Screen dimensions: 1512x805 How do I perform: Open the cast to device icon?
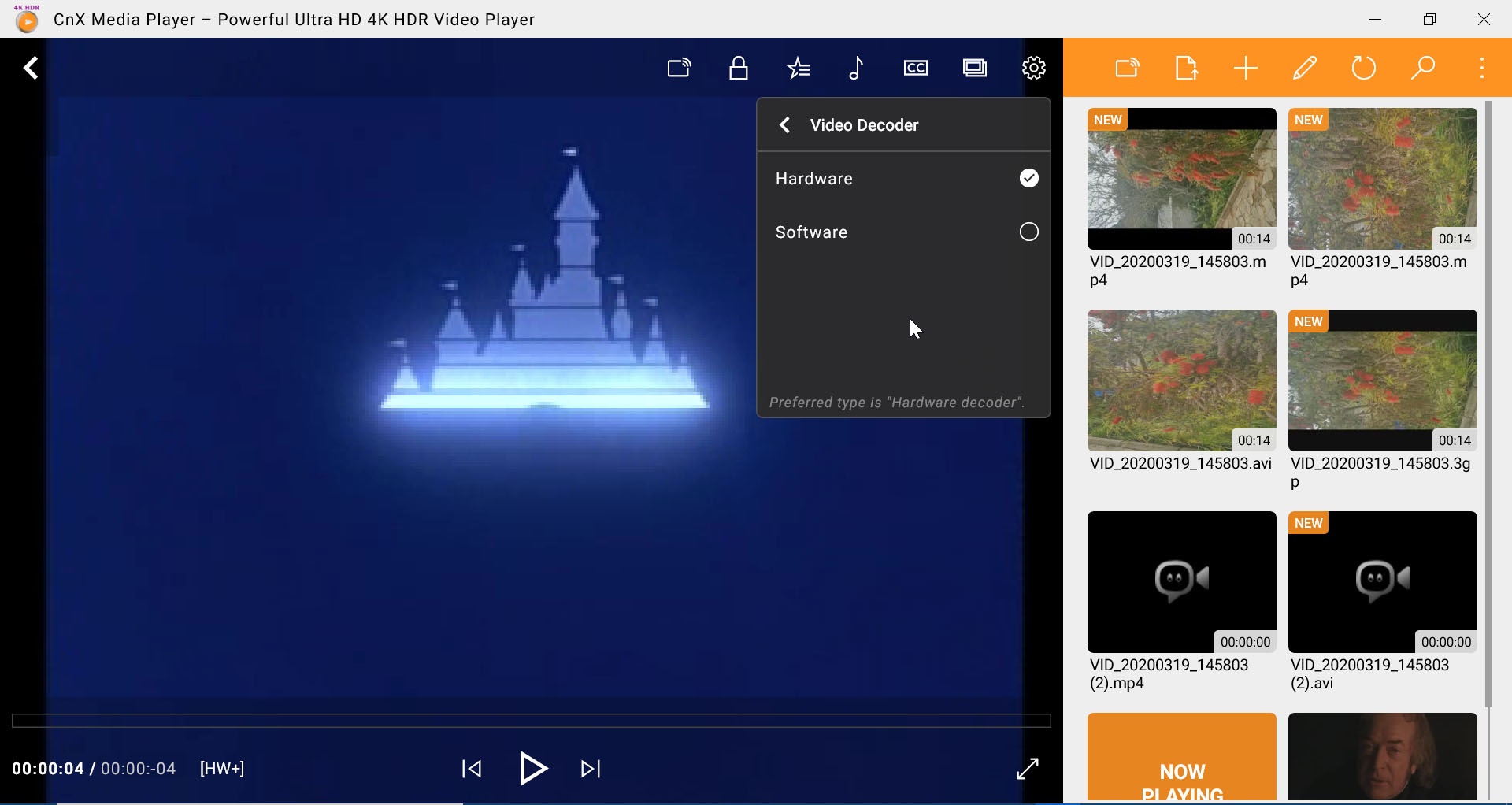click(680, 69)
